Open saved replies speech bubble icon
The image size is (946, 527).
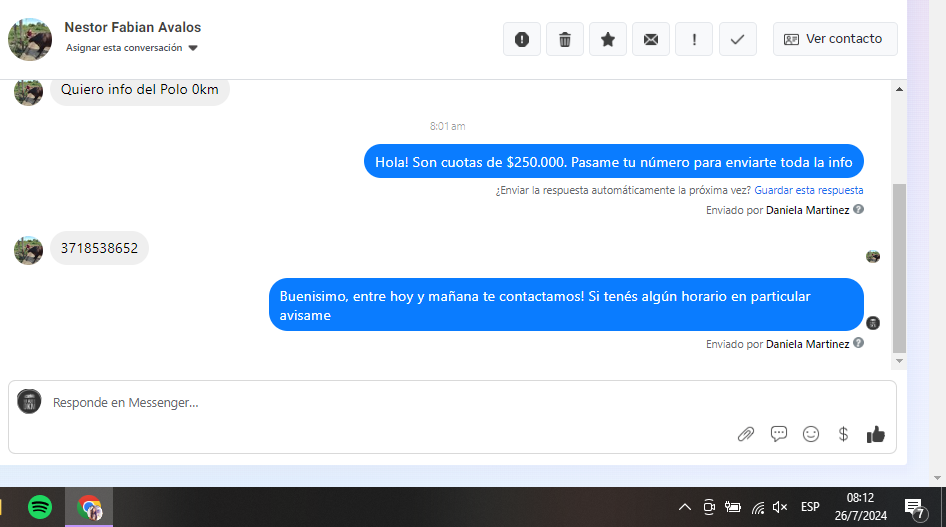click(779, 434)
